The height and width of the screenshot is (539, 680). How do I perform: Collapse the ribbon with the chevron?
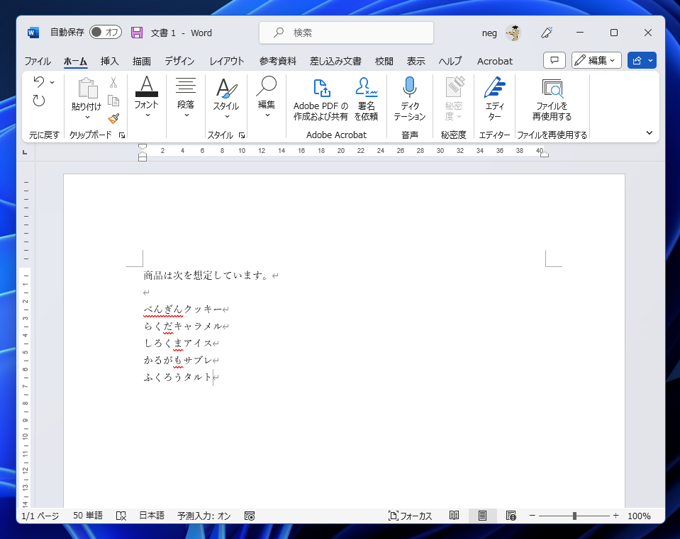click(x=649, y=133)
